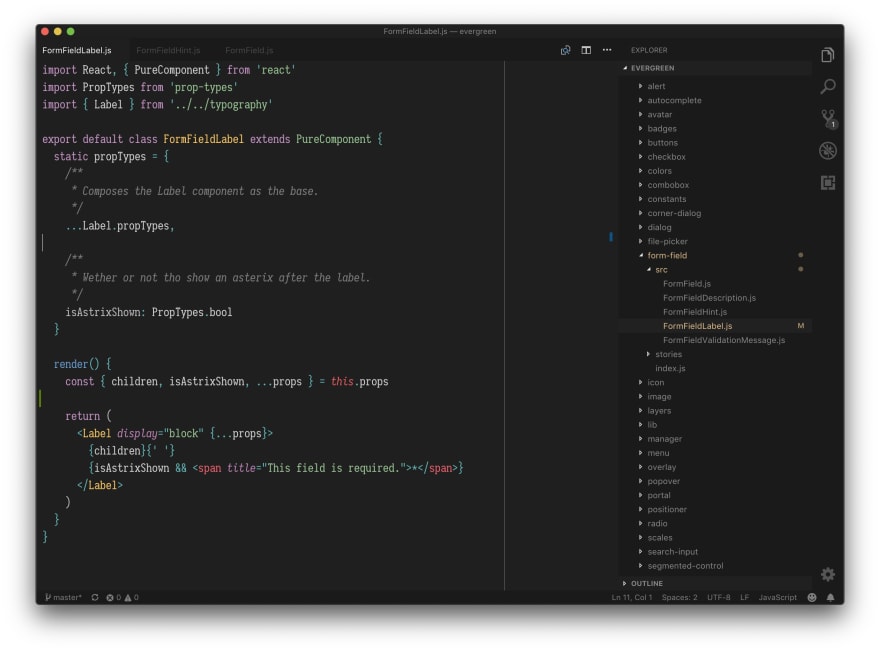The height and width of the screenshot is (652, 880).
Task: Expand the colors folder
Action: pos(716,171)
